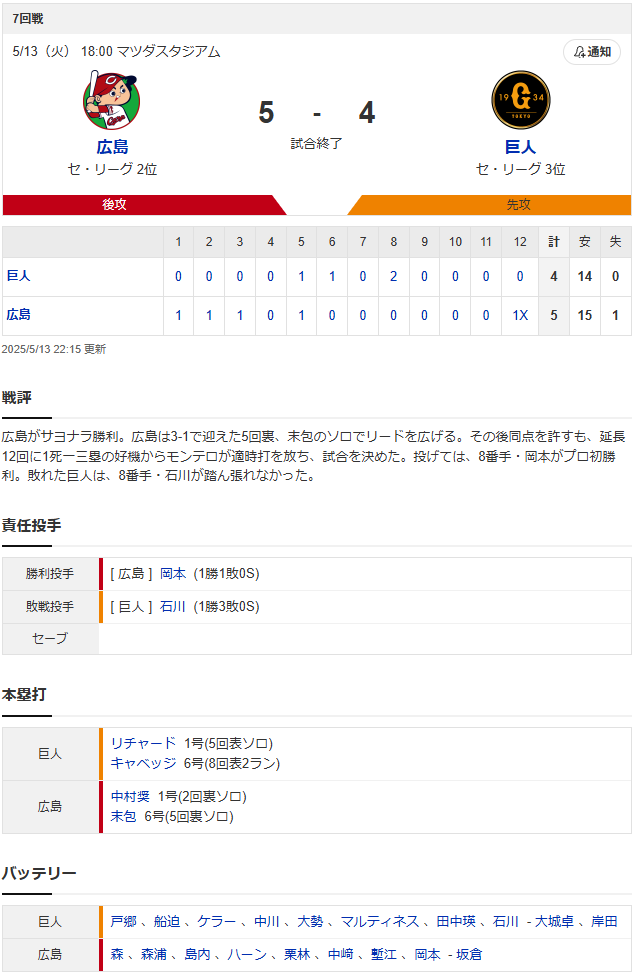634x974 pixels.
Task: Open winning pitcher 岡本 link
Action: (x=173, y=573)
